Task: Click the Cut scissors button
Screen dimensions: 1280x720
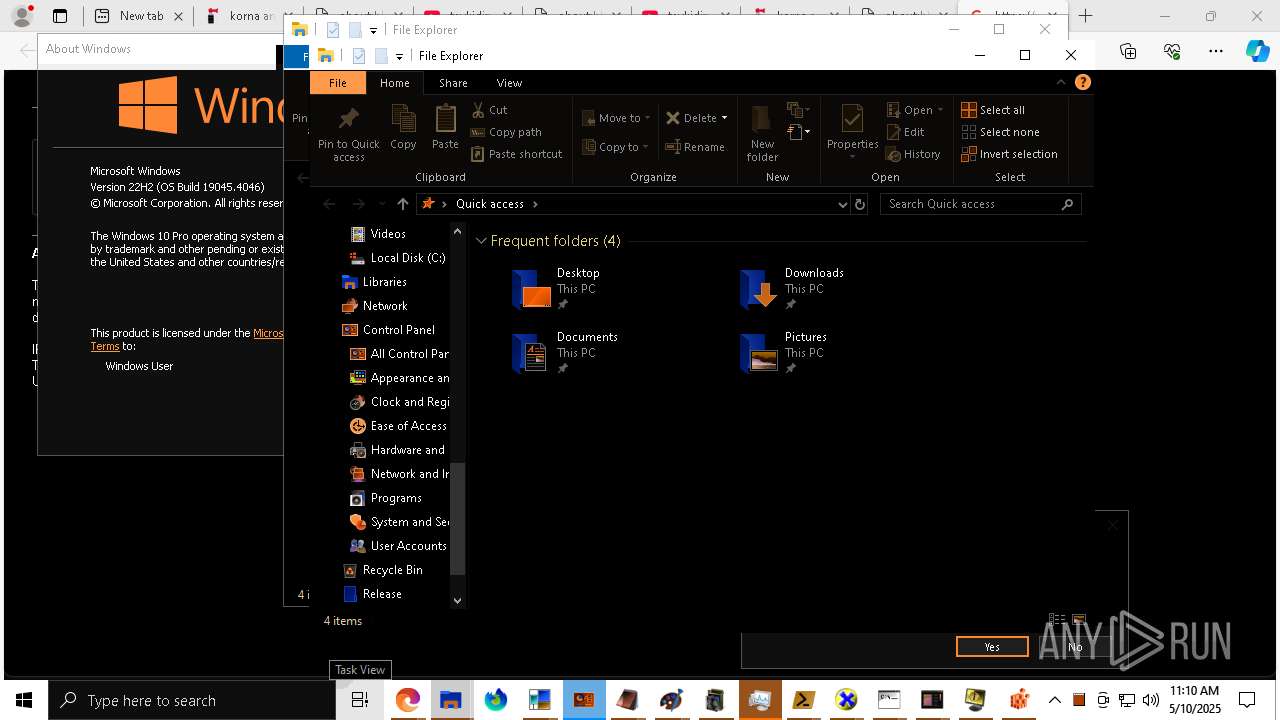Action: pyautogui.click(x=490, y=110)
